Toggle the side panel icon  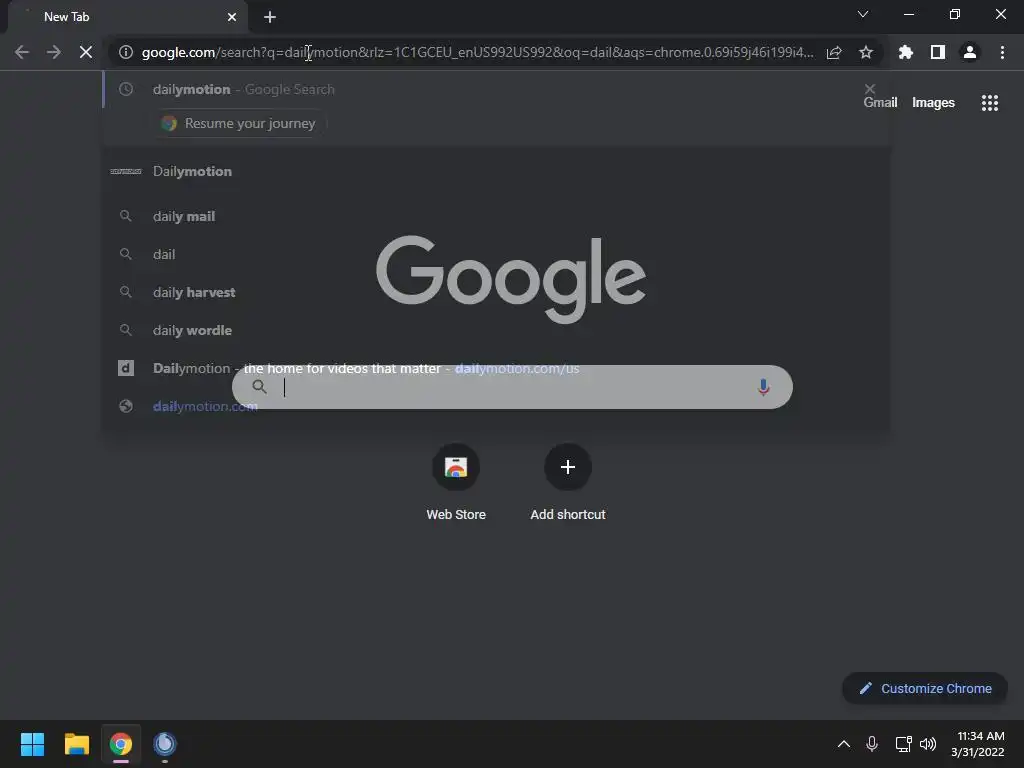click(938, 52)
